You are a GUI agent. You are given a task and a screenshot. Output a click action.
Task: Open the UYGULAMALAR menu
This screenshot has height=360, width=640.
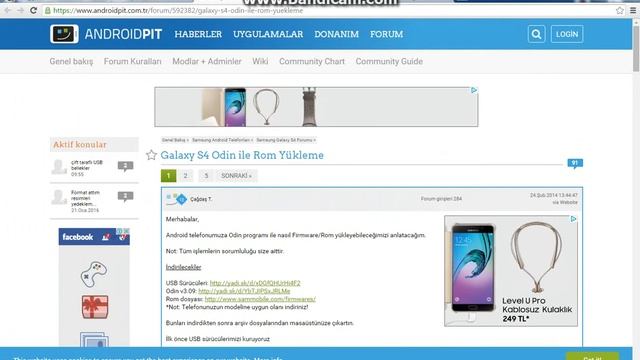point(268,34)
